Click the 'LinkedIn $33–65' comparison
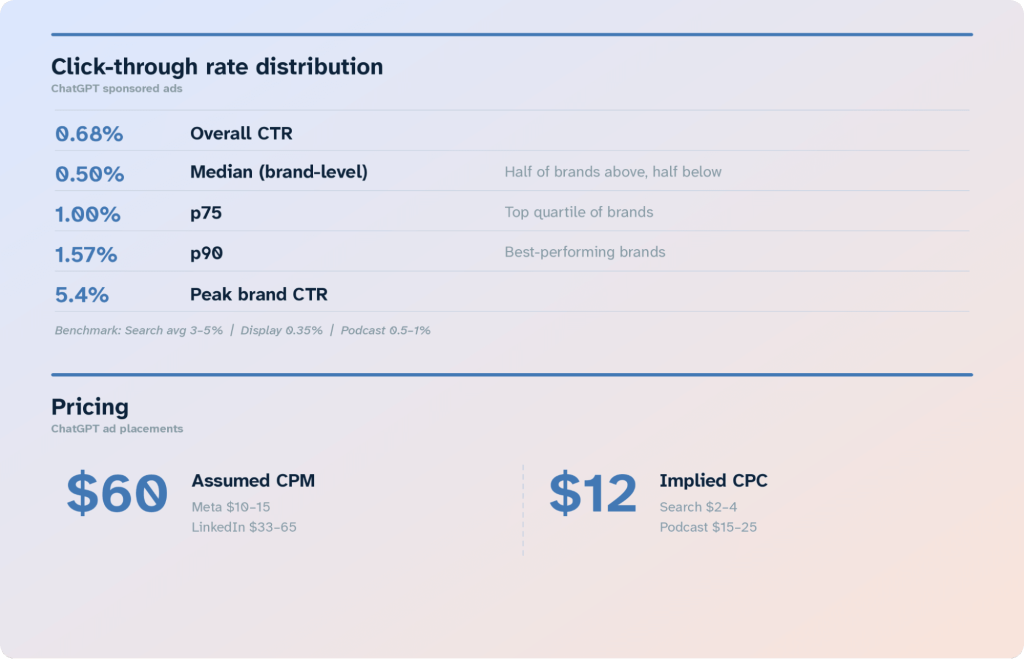Viewport: 1024px width, 659px height. 244,527
